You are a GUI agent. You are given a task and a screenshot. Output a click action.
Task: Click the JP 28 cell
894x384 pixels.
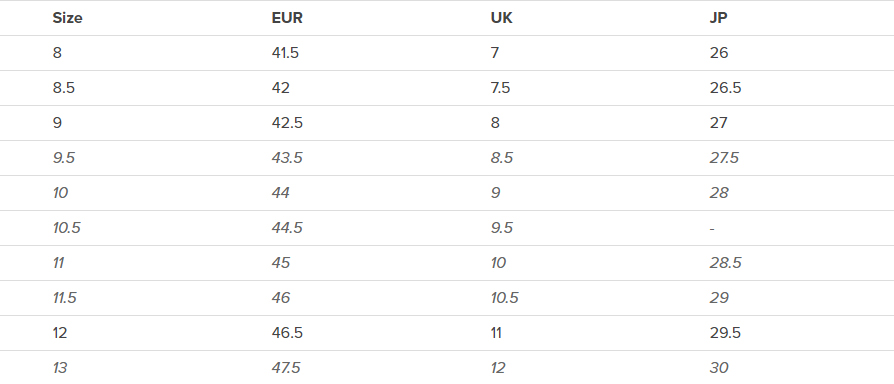coord(719,193)
